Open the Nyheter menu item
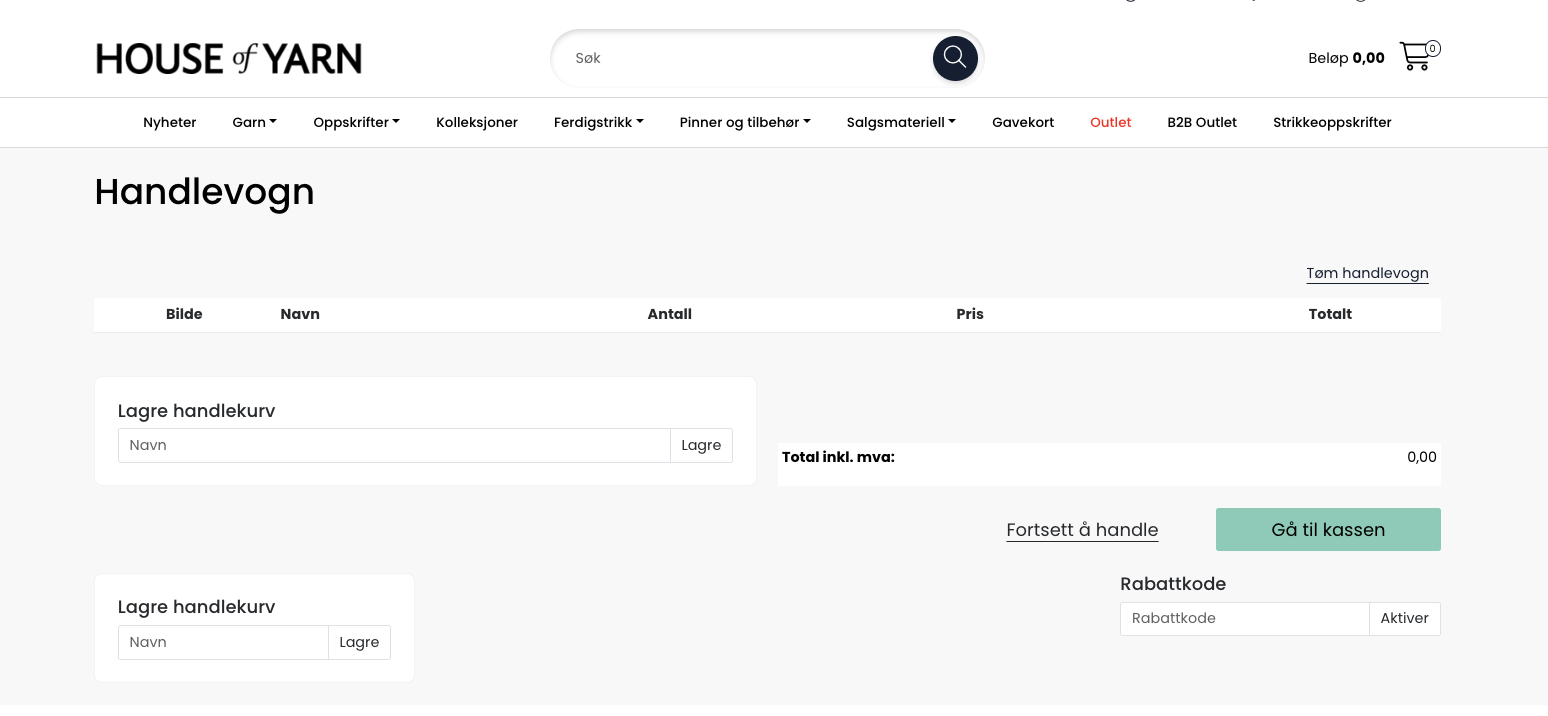The image size is (1548, 716). pyautogui.click(x=170, y=122)
